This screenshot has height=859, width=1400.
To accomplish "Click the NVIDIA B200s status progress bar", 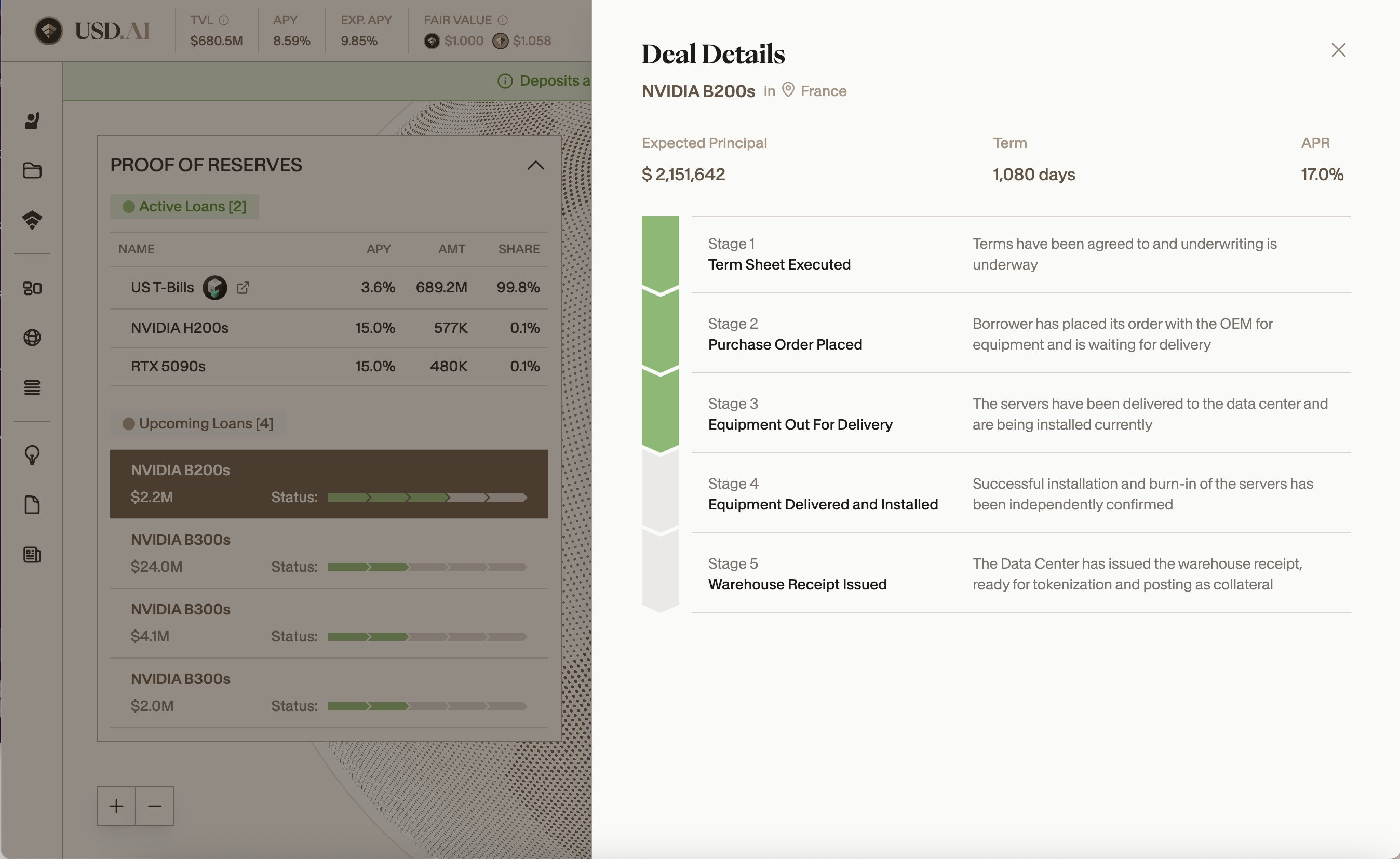I will pos(427,498).
